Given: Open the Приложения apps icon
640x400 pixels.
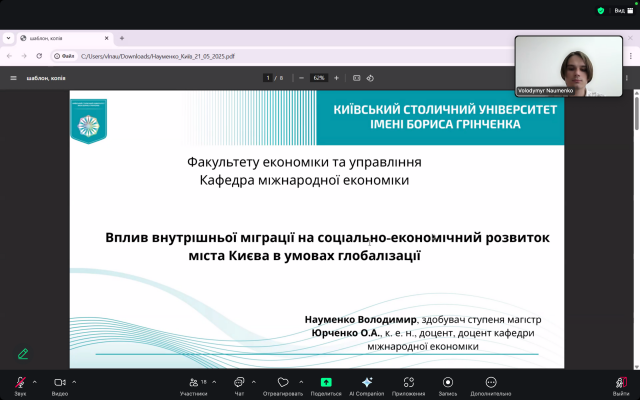Looking at the screenshot, I should coord(408,383).
